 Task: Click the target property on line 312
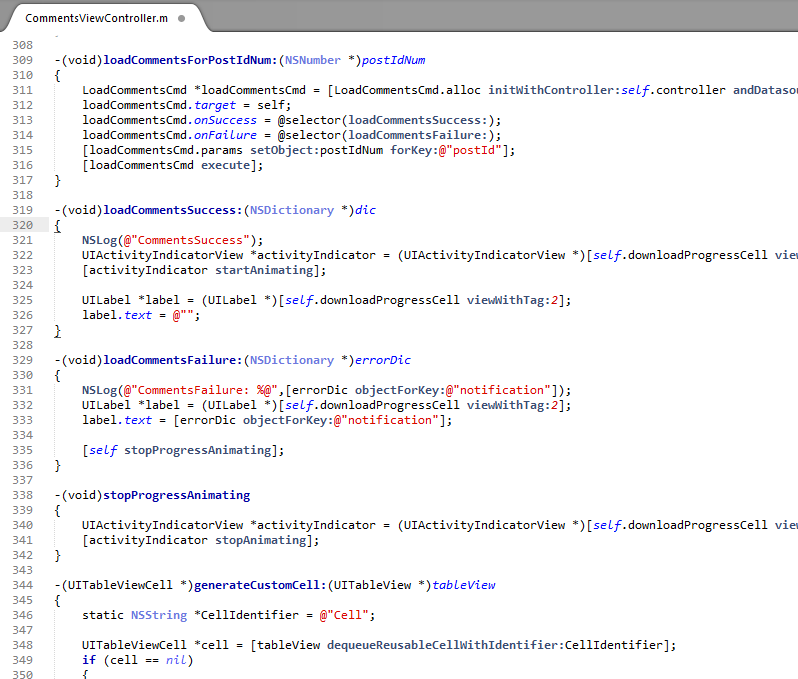pyautogui.click(x=215, y=105)
